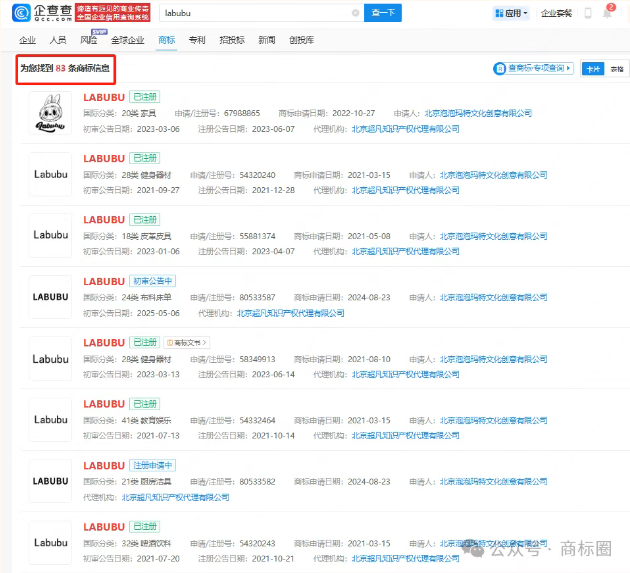The image size is (630, 573).
Task: Open the 商标文书 tag icon
Action: (x=186, y=342)
